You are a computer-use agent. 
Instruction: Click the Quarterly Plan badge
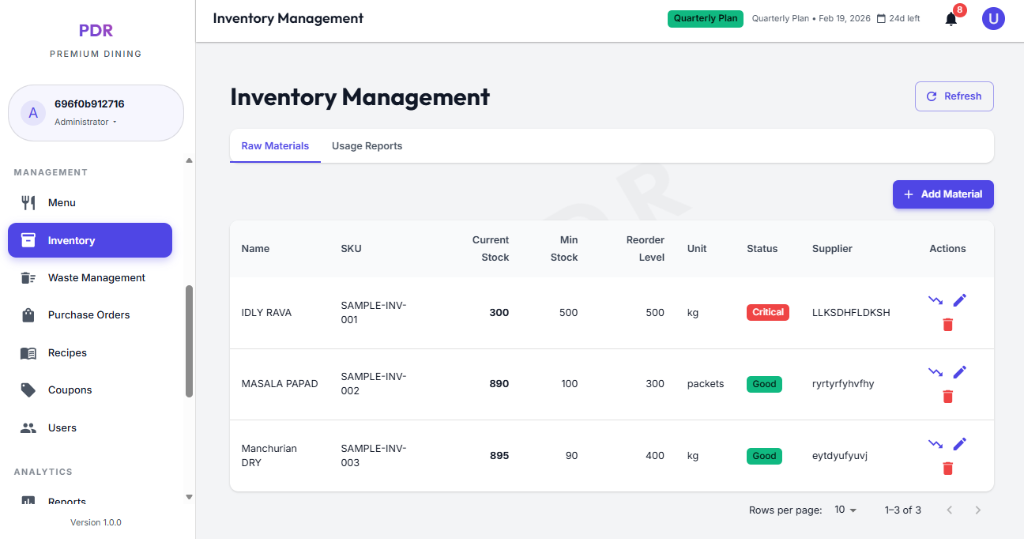[x=705, y=18]
